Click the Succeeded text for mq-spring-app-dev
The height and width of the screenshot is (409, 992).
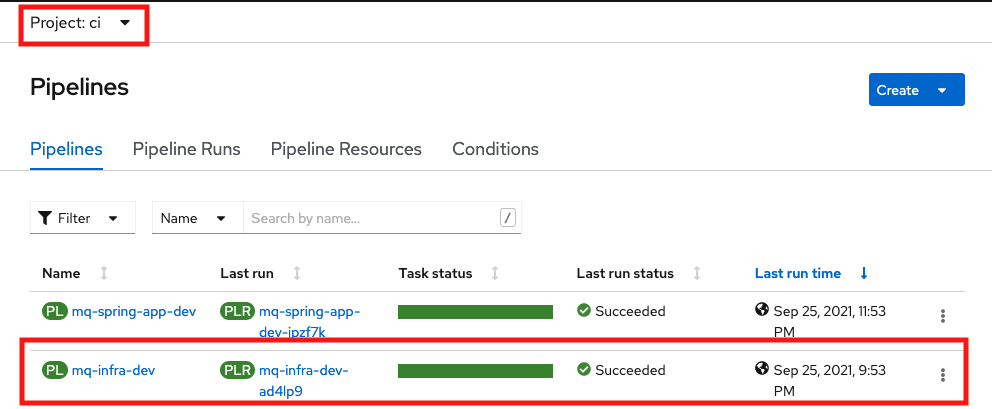click(630, 311)
